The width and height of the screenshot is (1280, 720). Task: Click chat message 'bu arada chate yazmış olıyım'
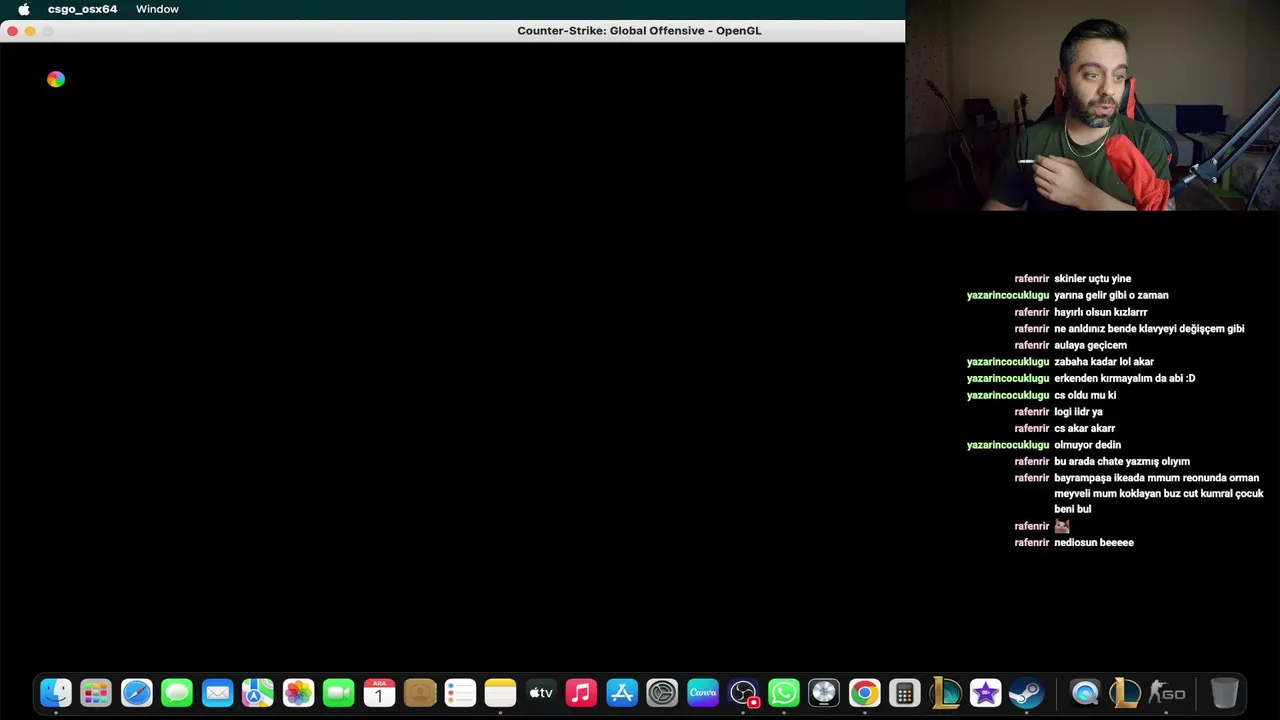click(x=1122, y=462)
